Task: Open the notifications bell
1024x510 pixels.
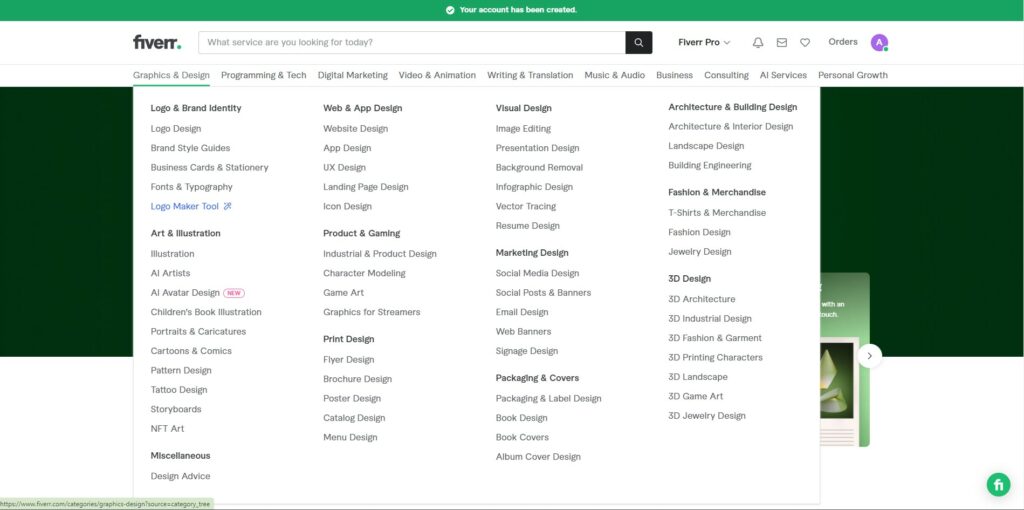Action: click(758, 42)
